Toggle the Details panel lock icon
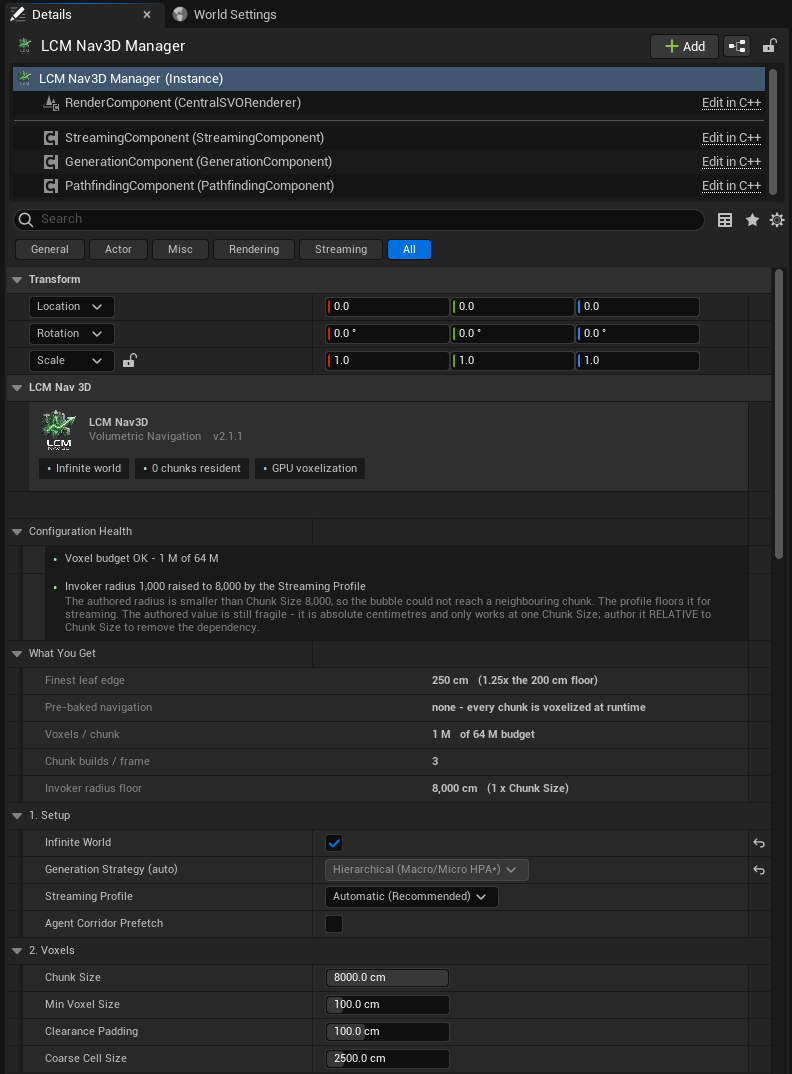The height and width of the screenshot is (1074, 792). tap(769, 46)
